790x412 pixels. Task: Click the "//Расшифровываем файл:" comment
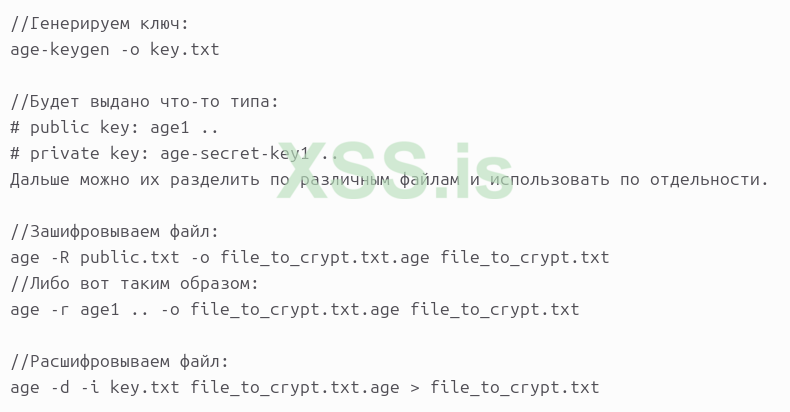[x=119, y=361]
